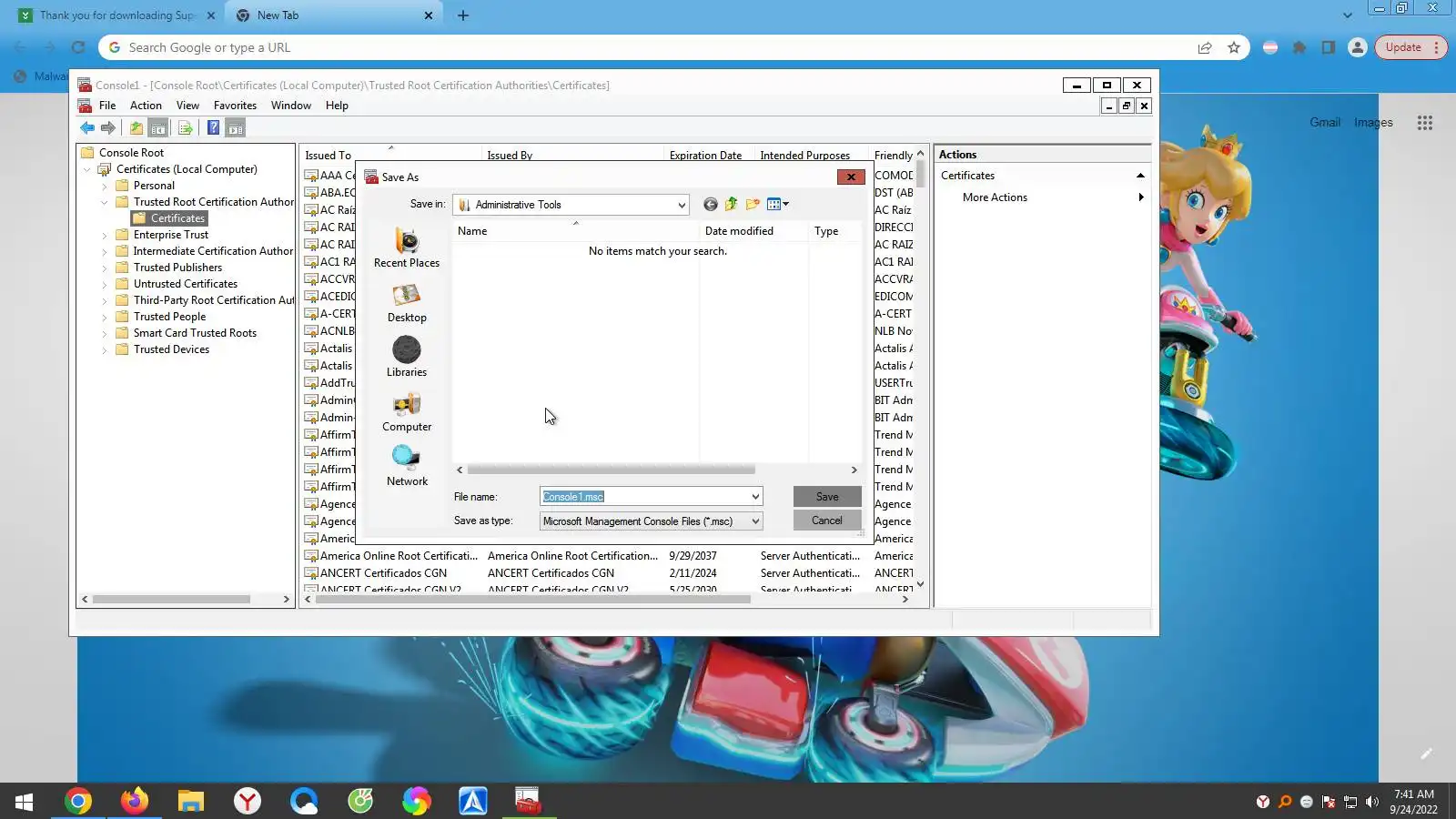The height and width of the screenshot is (819, 1456).
Task: Click the Save As file list horizontal scrollbar
Action: point(611,470)
